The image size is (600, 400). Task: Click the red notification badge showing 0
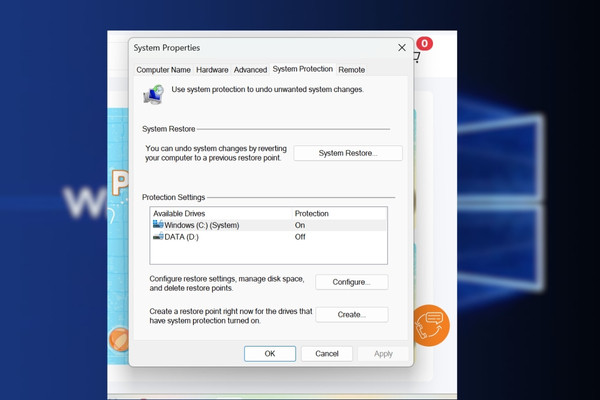pos(424,44)
